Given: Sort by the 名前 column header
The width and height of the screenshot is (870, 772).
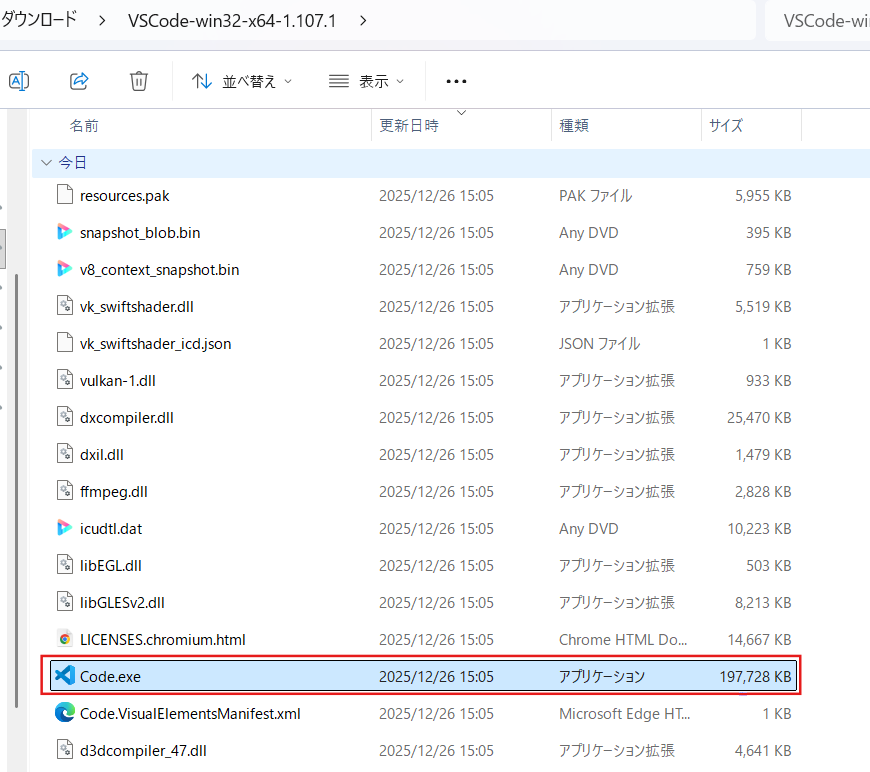Looking at the screenshot, I should point(84,126).
